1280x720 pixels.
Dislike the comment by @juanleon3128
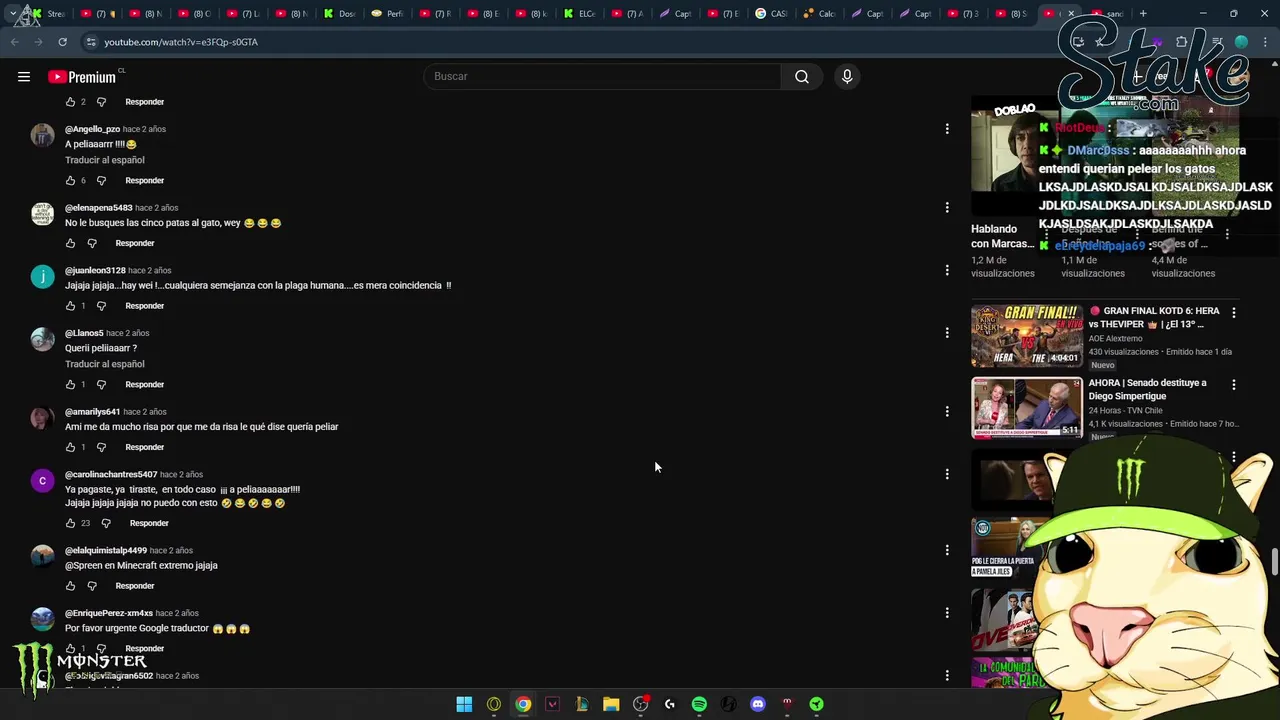click(x=101, y=306)
